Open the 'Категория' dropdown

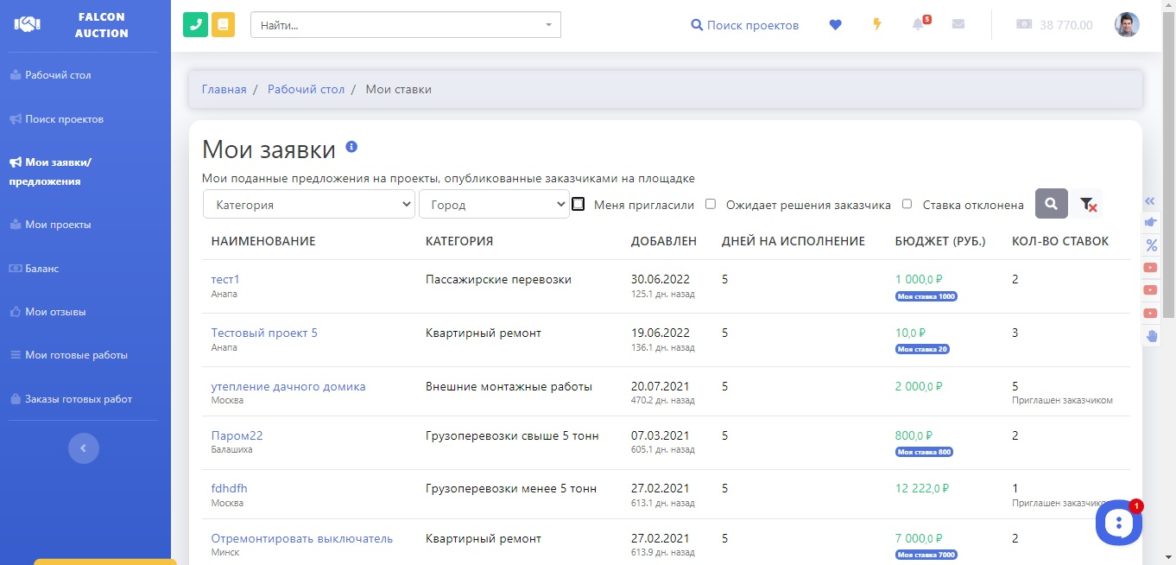click(308, 204)
